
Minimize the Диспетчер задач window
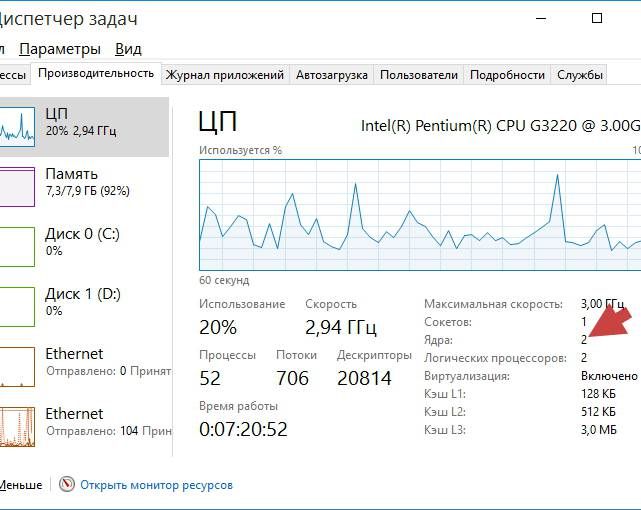541,18
